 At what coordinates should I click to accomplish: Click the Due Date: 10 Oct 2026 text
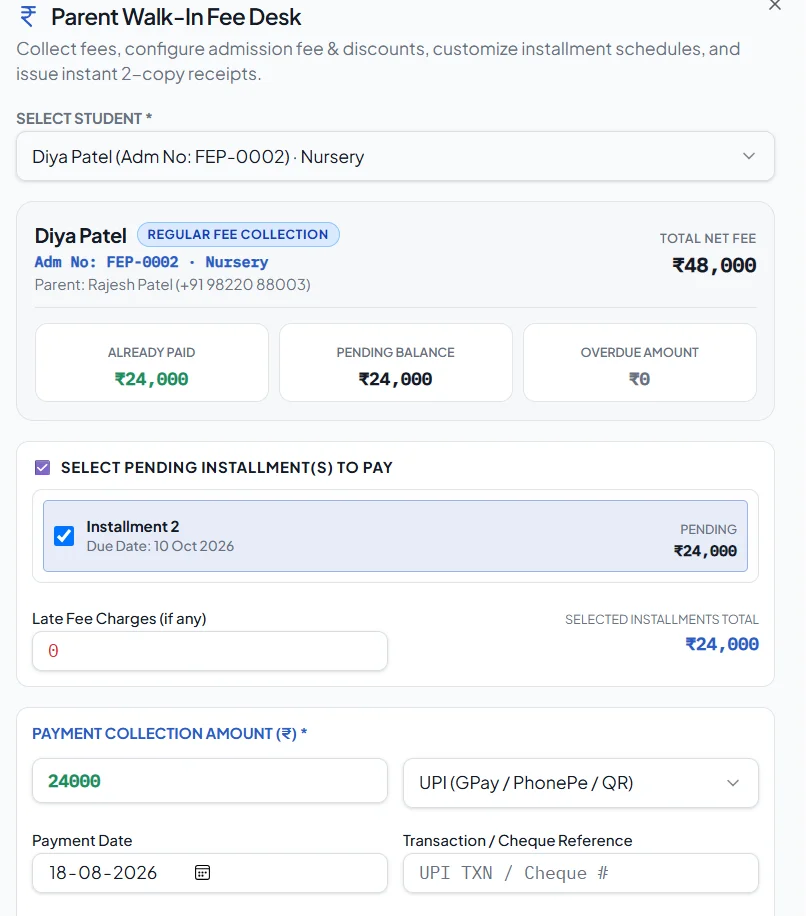160,546
